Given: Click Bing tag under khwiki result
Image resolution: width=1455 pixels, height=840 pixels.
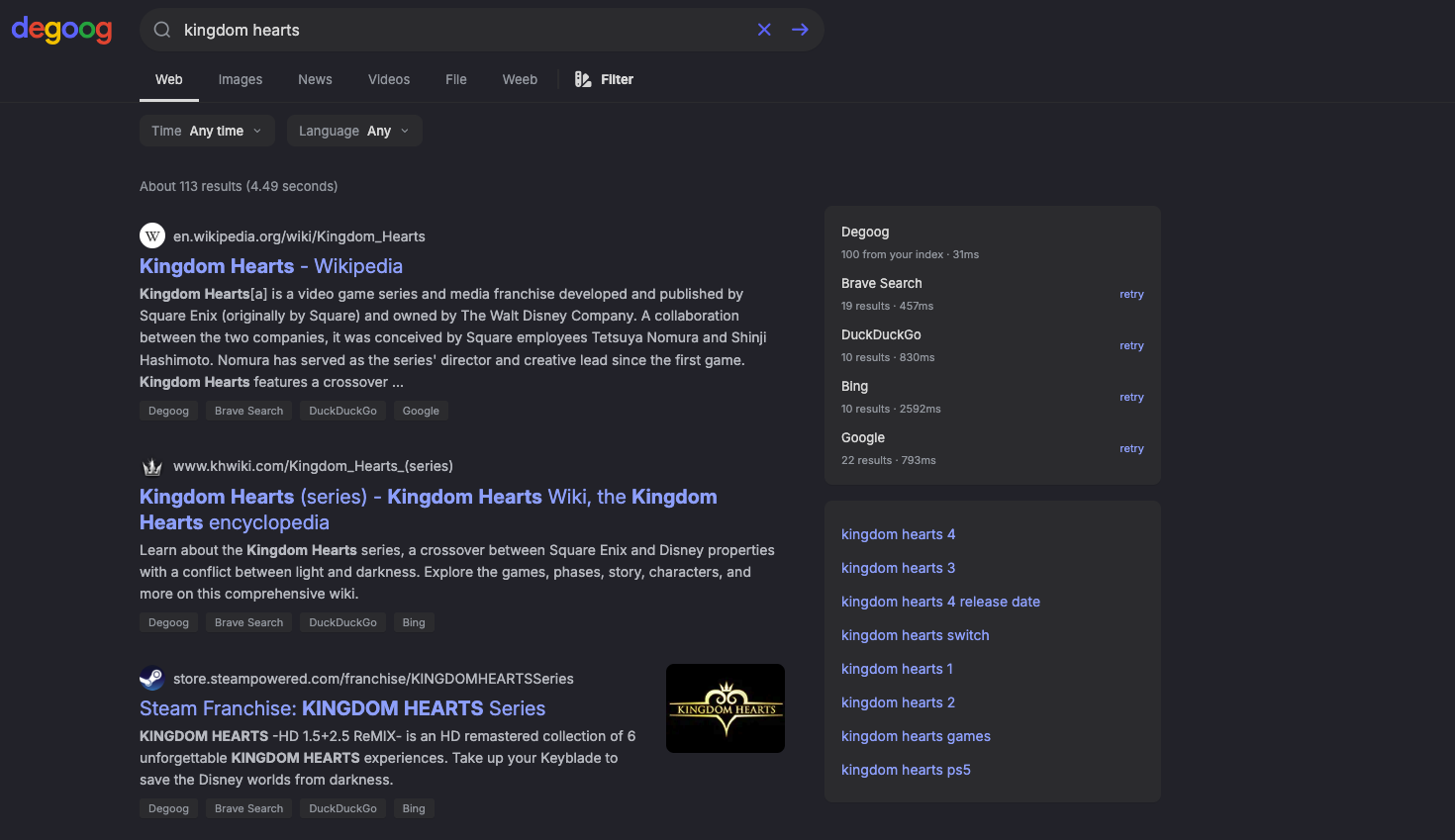Looking at the screenshot, I should 414,622.
